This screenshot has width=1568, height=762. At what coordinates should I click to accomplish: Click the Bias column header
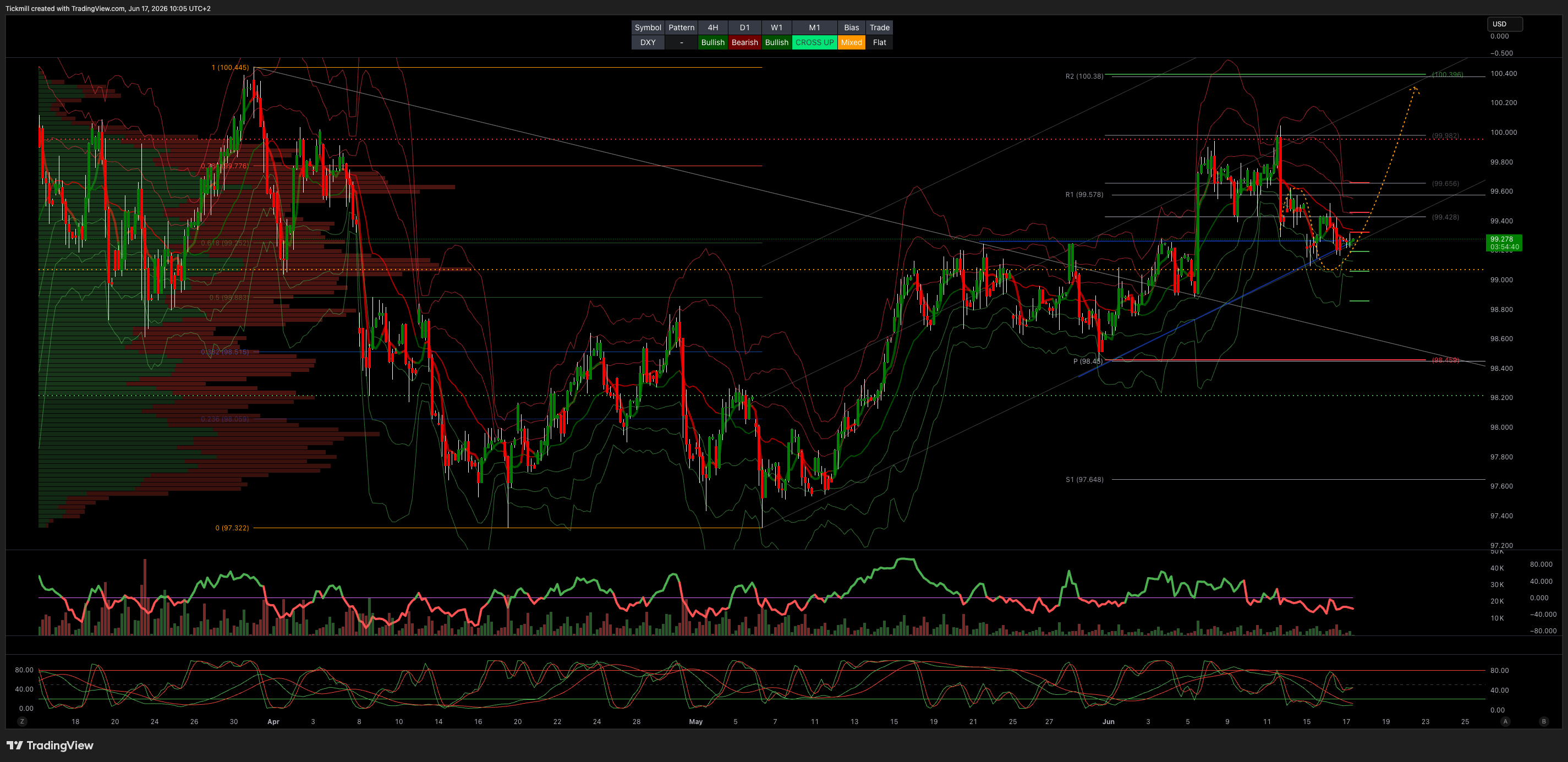[852, 28]
